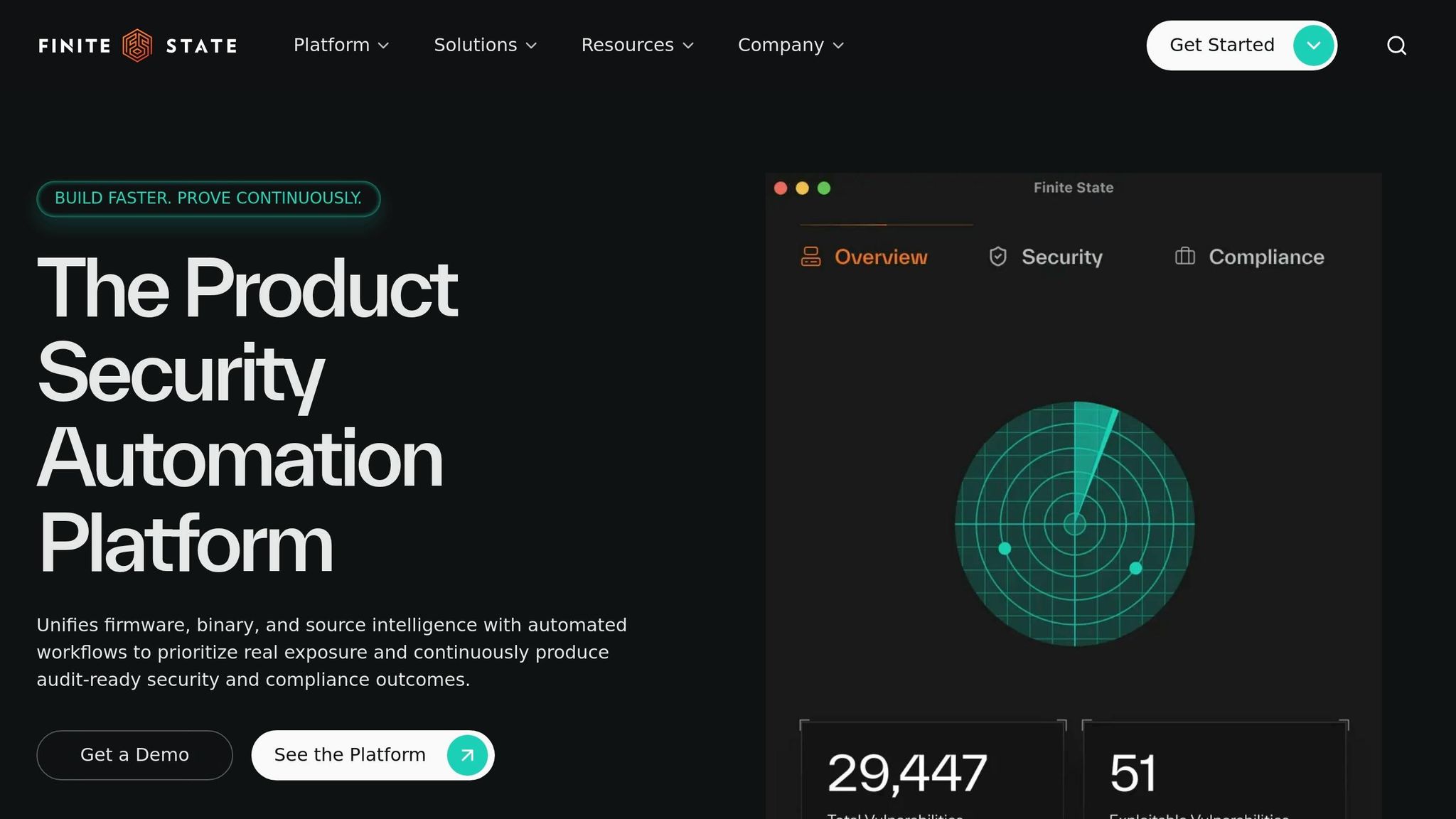Click the Unifies firmware, binary description paragraph
1456x819 pixels.
click(x=331, y=653)
